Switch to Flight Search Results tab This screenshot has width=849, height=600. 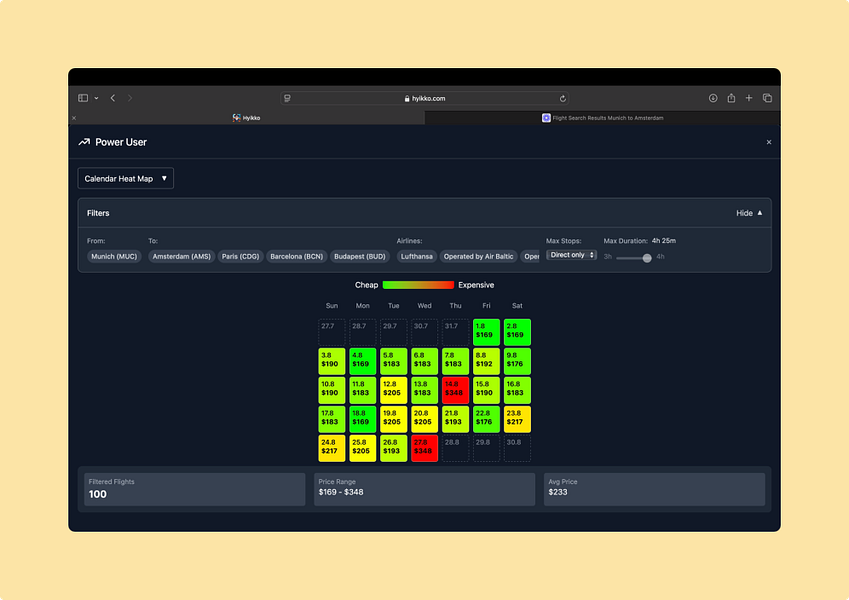(x=603, y=118)
